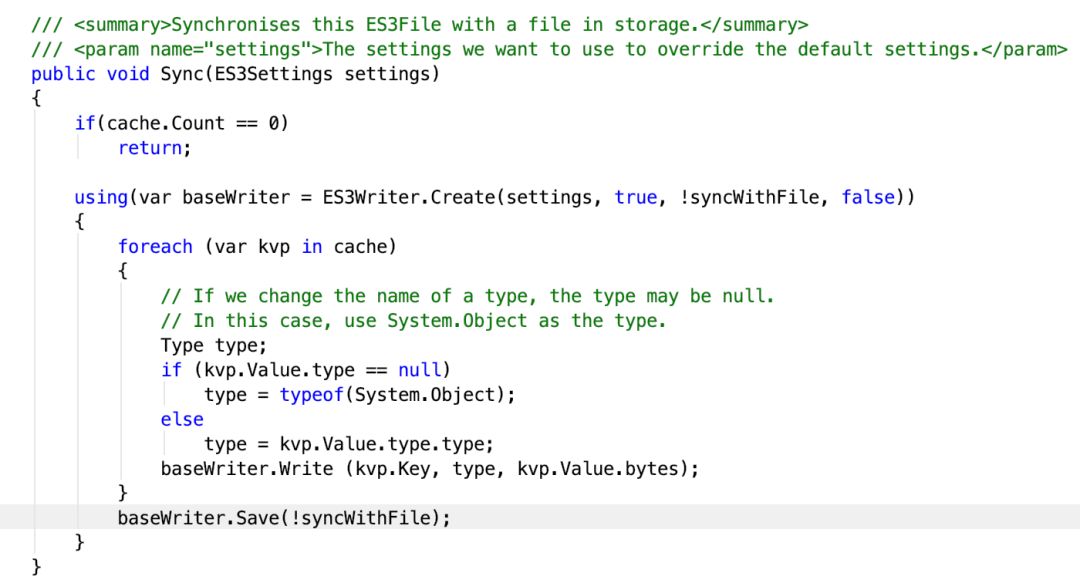Click 'if (kvp.Value.type == null)' line
The height and width of the screenshot is (583, 1080).
tap(305, 370)
